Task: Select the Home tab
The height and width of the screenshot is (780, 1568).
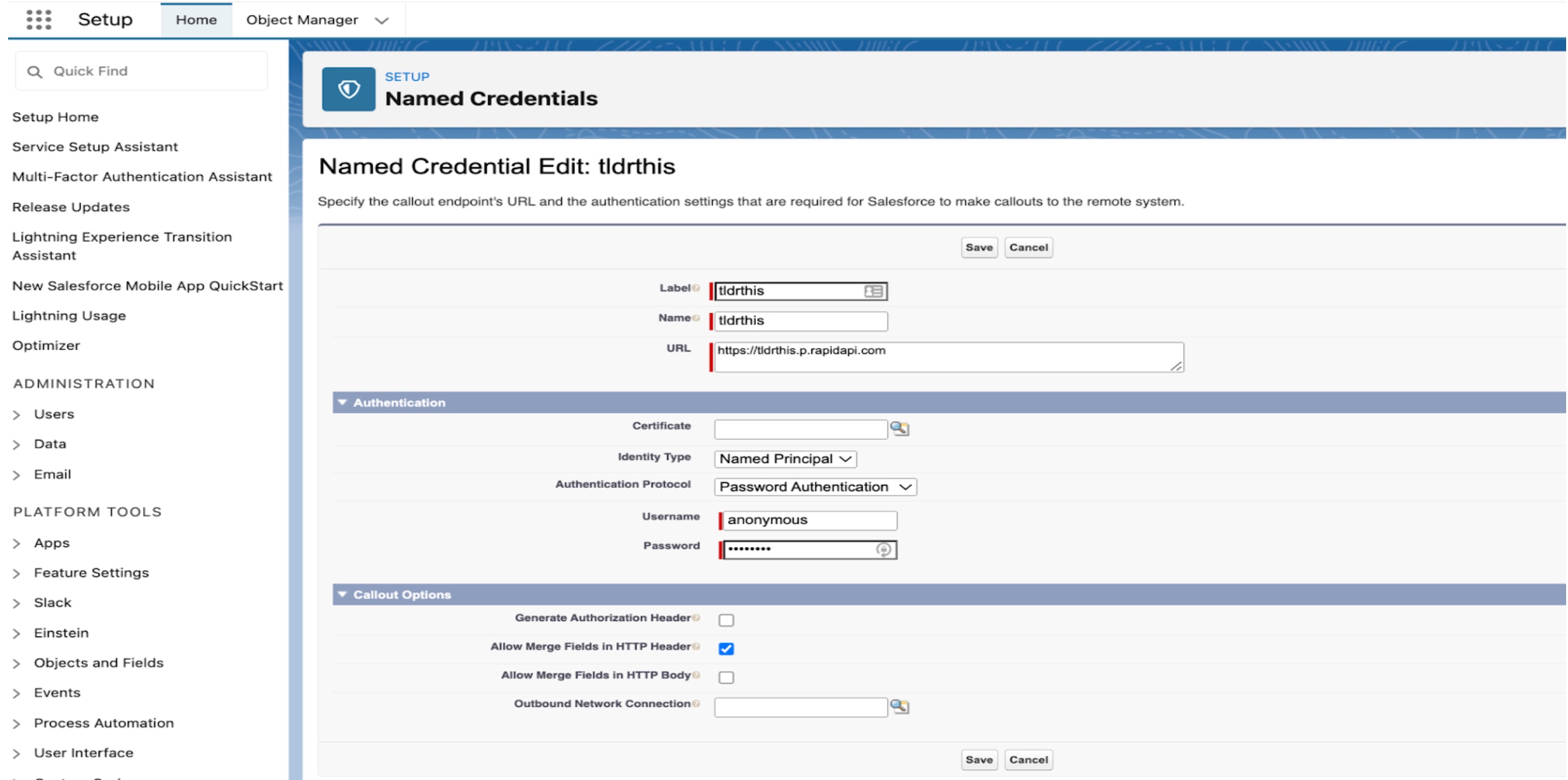Action: tap(196, 19)
